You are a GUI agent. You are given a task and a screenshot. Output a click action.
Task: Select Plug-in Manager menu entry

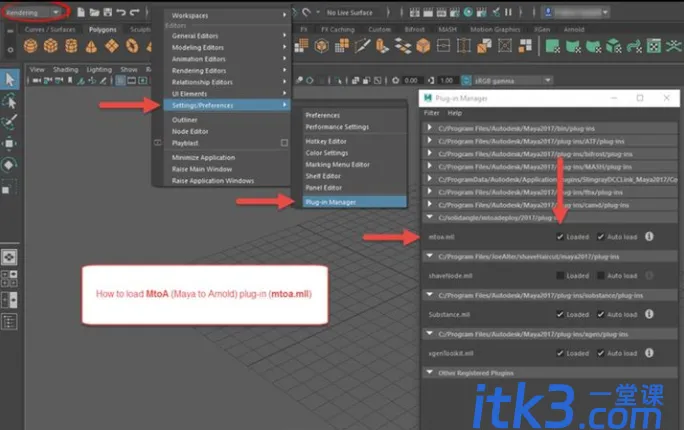354,202
